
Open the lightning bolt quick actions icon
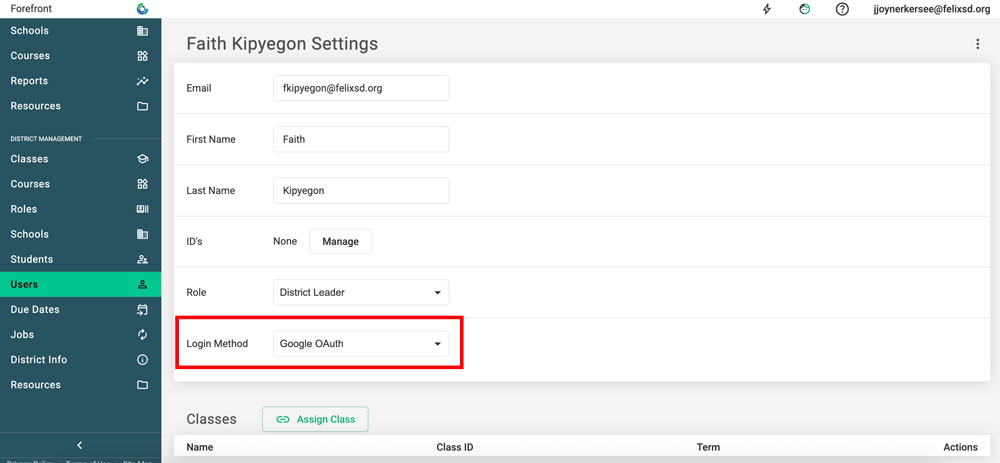(x=767, y=9)
